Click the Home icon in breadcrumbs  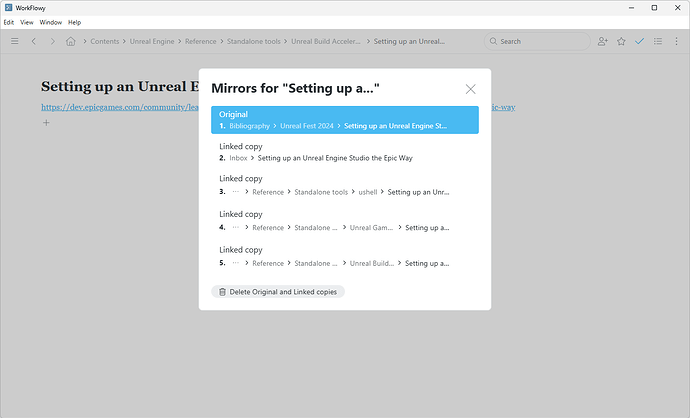[71, 41]
